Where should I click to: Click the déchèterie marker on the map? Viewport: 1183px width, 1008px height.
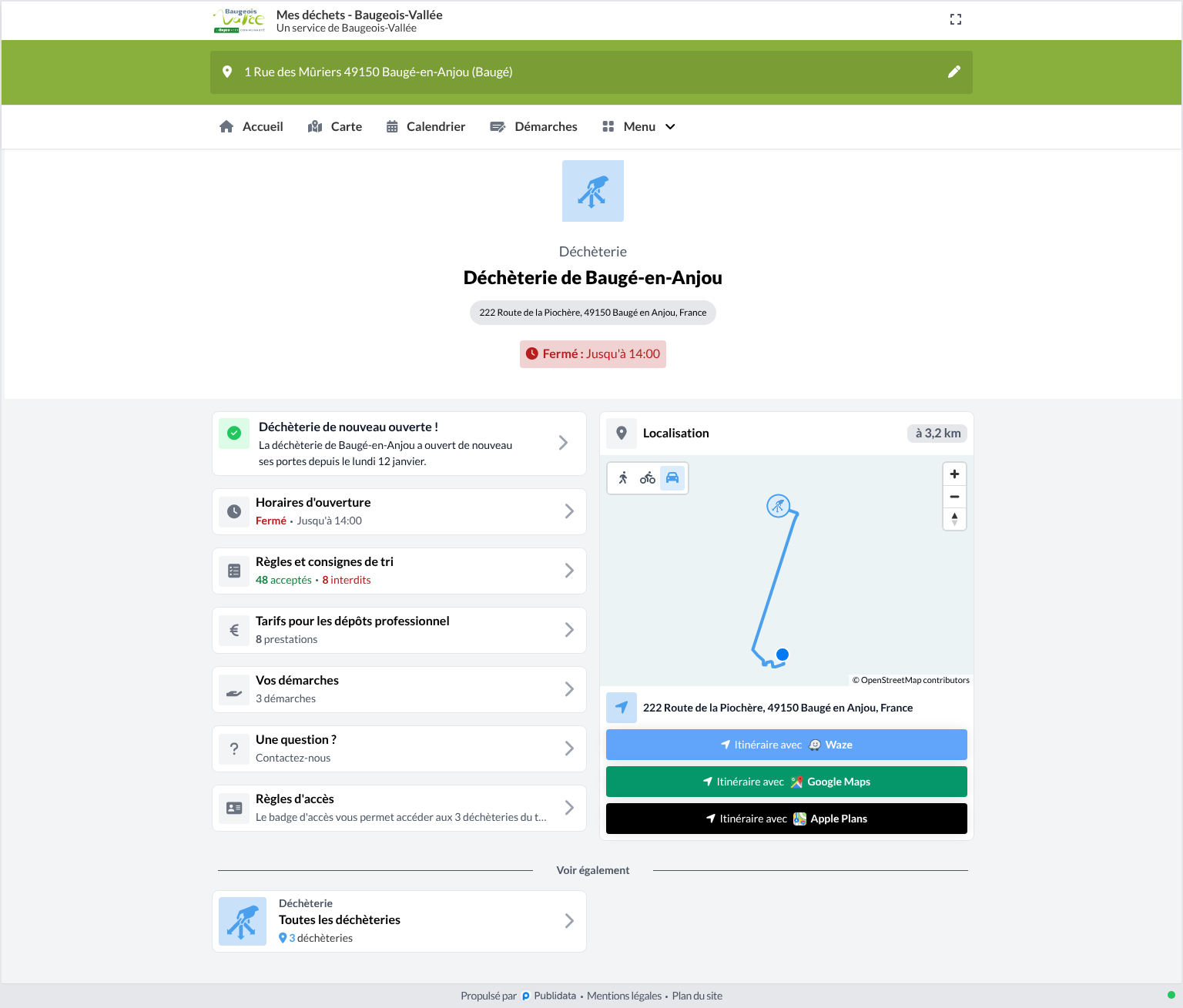[x=779, y=506]
